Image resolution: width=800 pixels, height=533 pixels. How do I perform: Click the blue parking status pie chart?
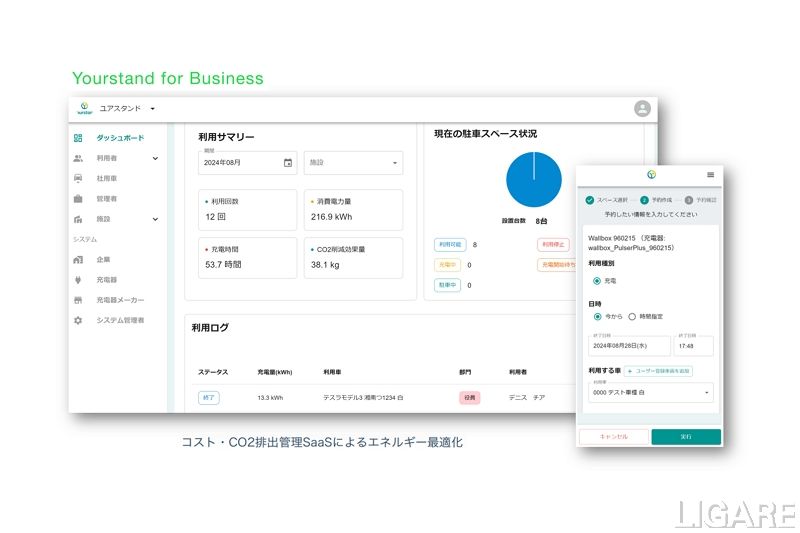coord(533,180)
